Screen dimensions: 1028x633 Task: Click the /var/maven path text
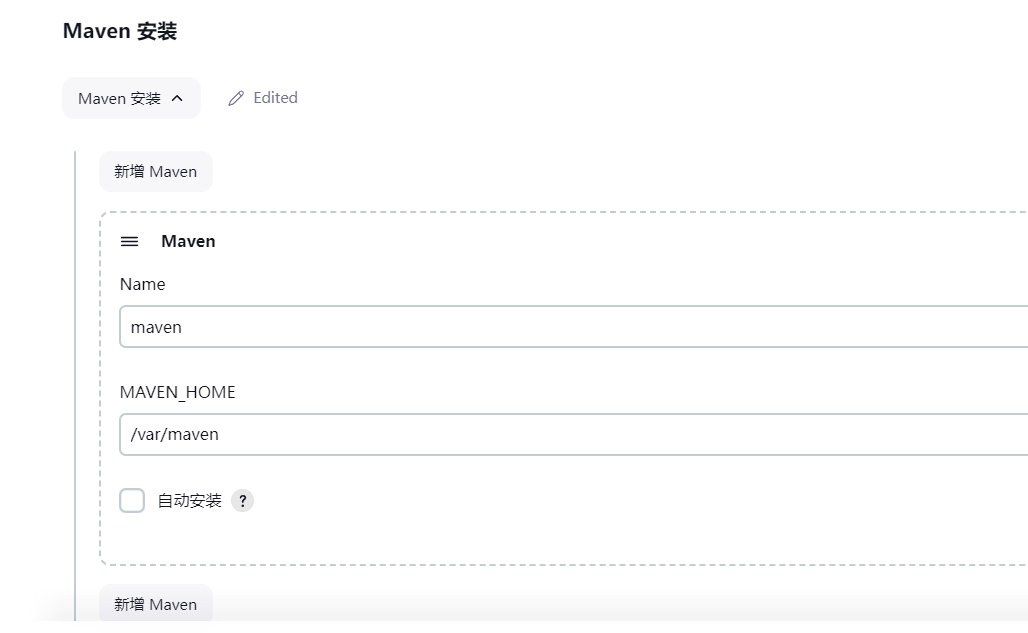pyautogui.click(x=174, y=434)
